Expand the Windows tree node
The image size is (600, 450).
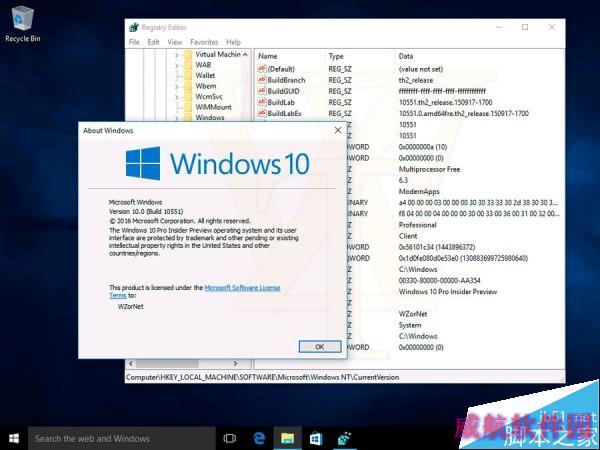coord(177,118)
